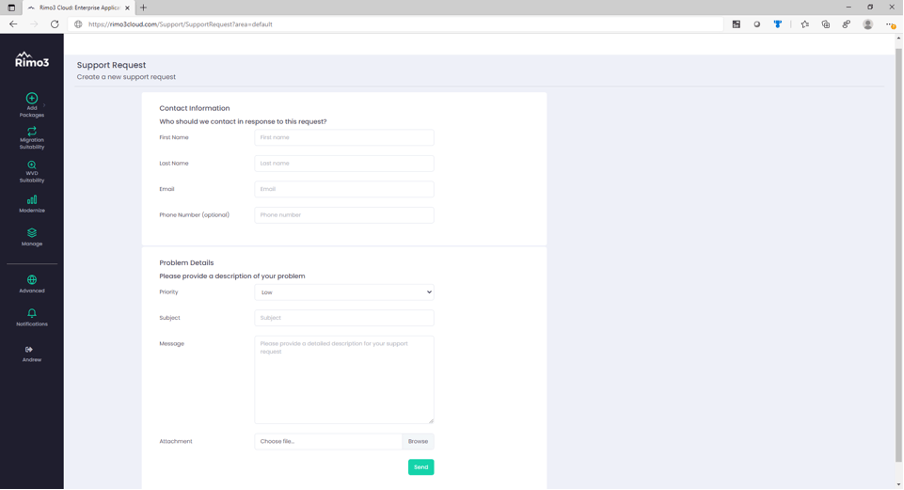Viewport: 904px width, 490px height.
Task: Open a new browser tab
Action: [144, 7]
